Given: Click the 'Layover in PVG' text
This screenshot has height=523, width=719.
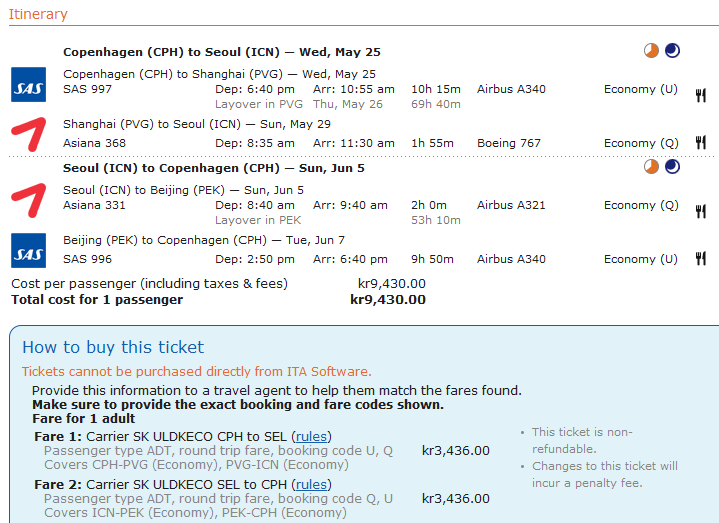Looking at the screenshot, I should [x=260, y=104].
